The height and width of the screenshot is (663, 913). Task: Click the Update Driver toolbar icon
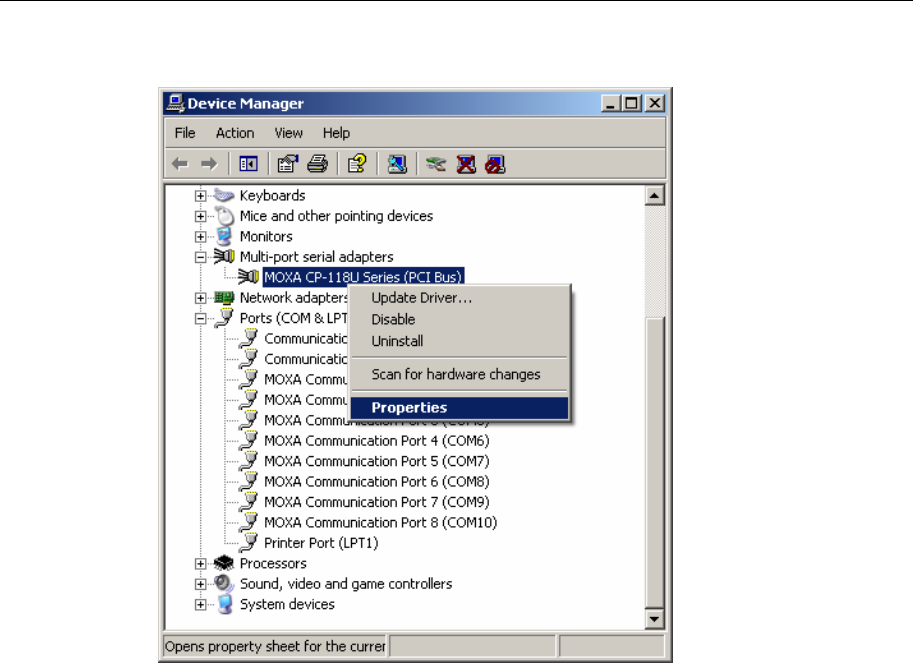(435, 164)
